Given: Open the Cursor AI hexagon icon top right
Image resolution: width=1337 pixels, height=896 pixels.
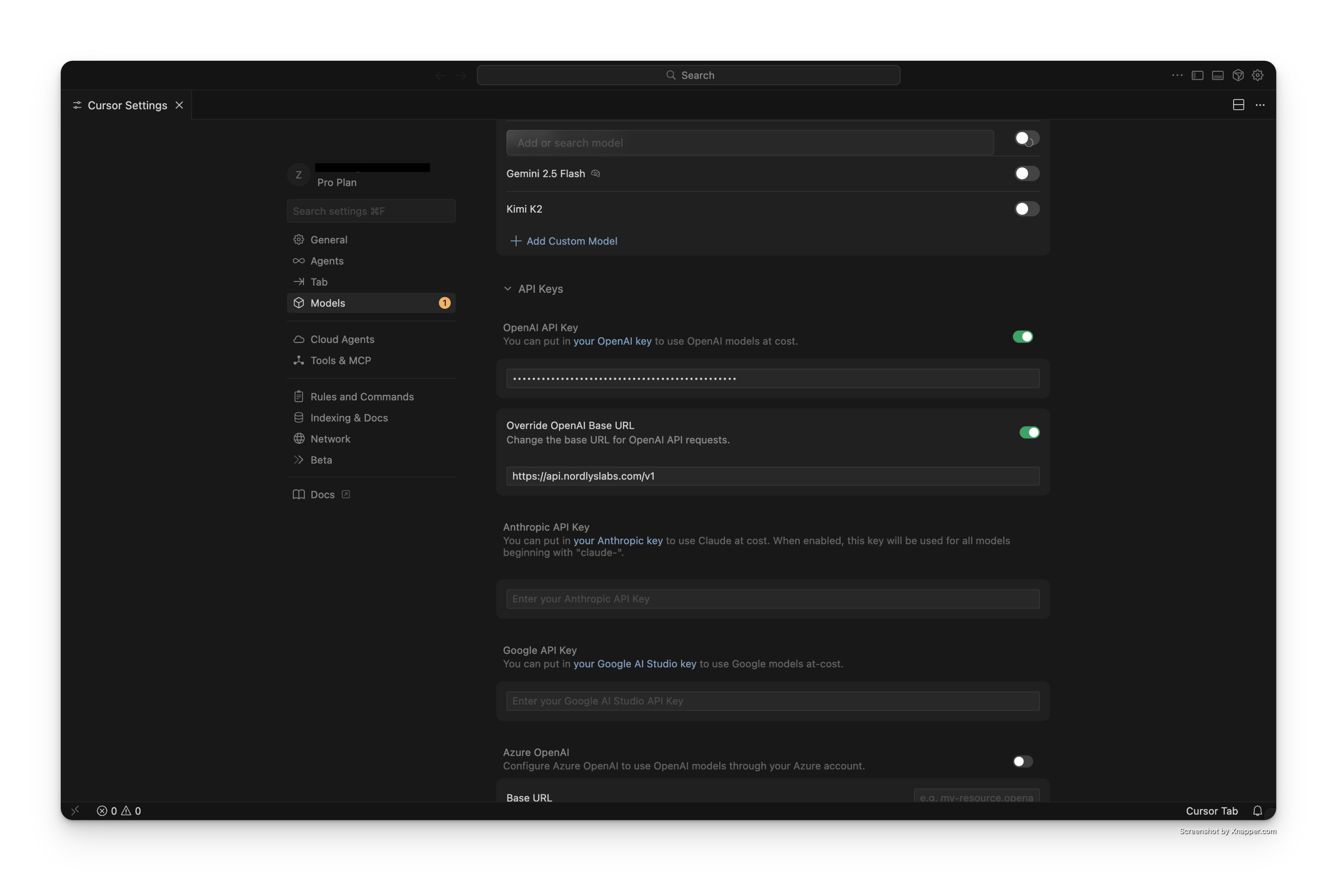Looking at the screenshot, I should pos(1238,75).
